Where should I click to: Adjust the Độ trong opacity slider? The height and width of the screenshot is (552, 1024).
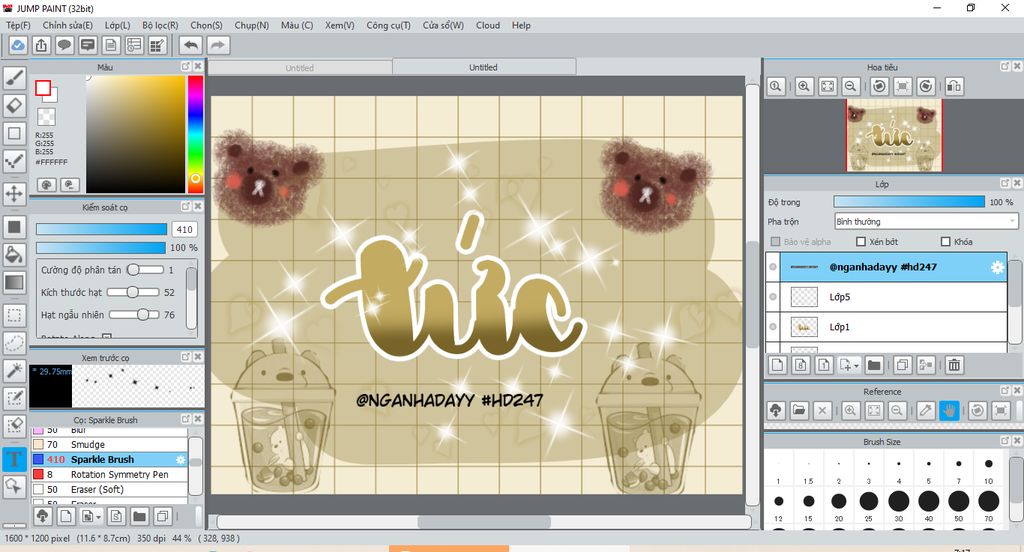coord(908,202)
